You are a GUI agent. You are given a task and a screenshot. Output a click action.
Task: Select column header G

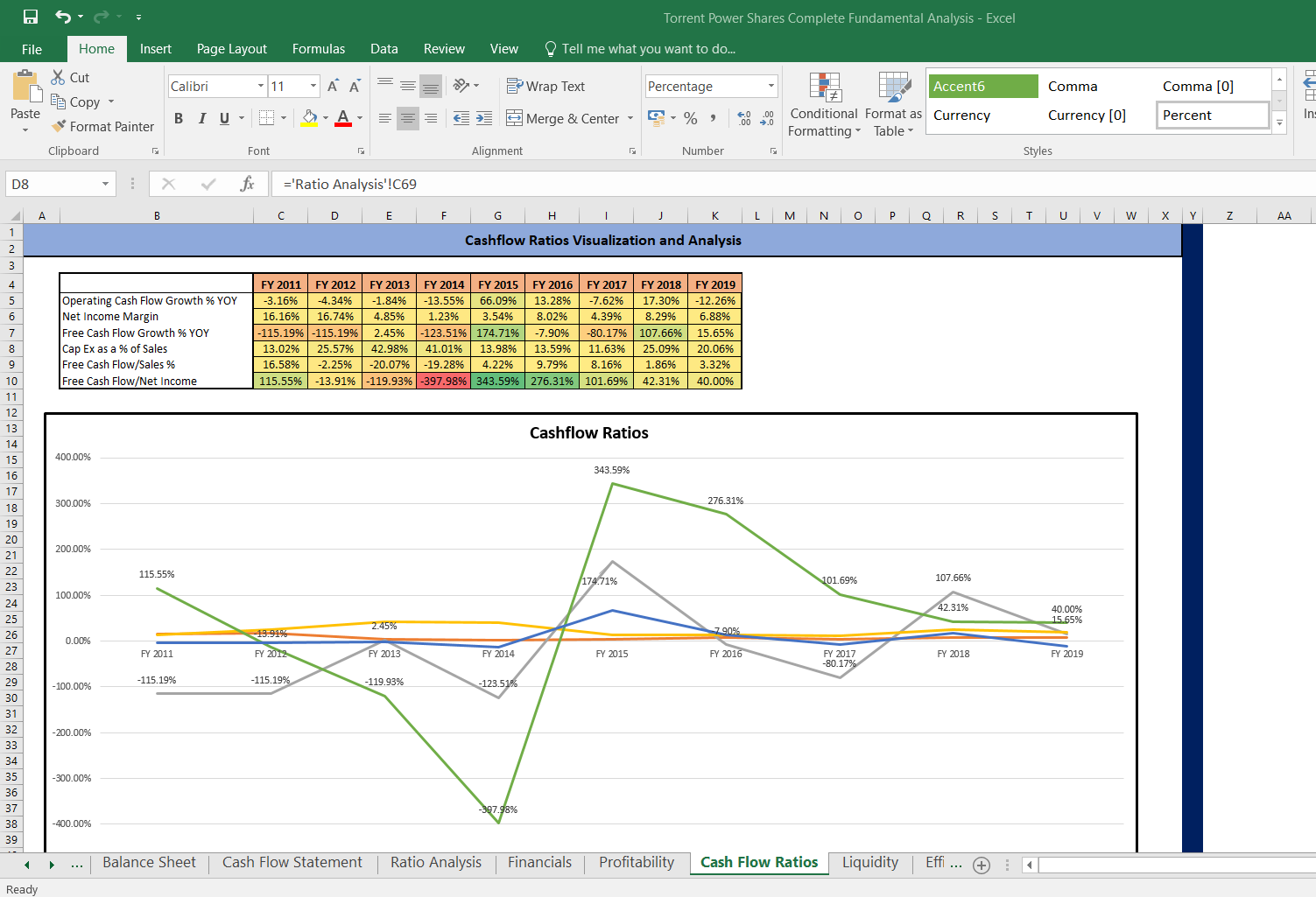(498, 215)
